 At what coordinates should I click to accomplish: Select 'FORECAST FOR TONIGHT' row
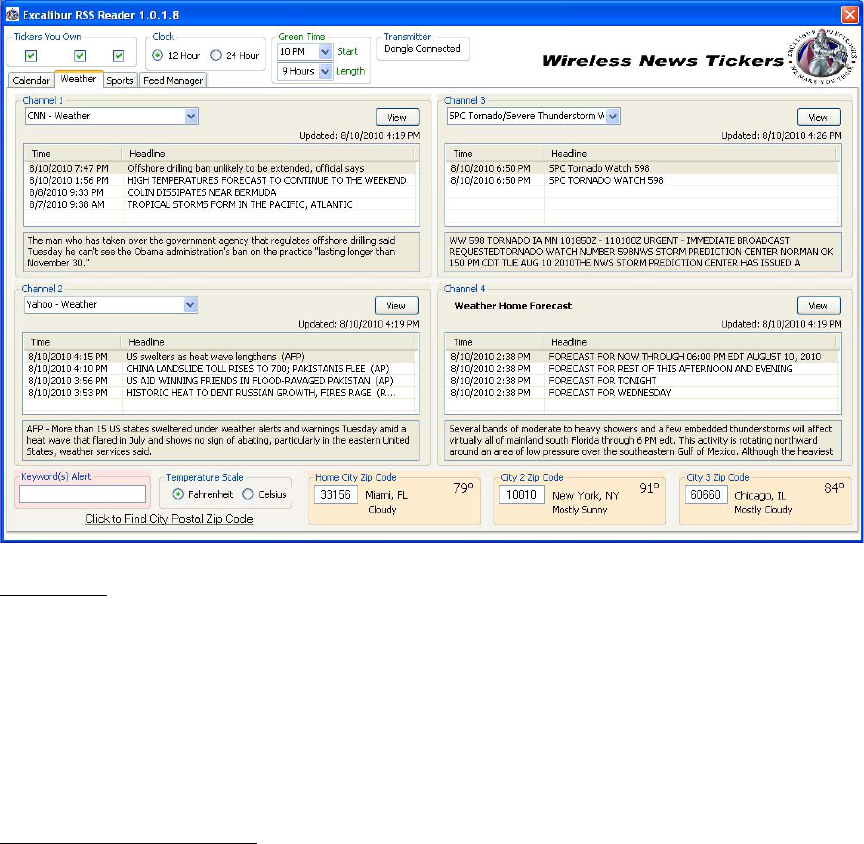(642, 381)
